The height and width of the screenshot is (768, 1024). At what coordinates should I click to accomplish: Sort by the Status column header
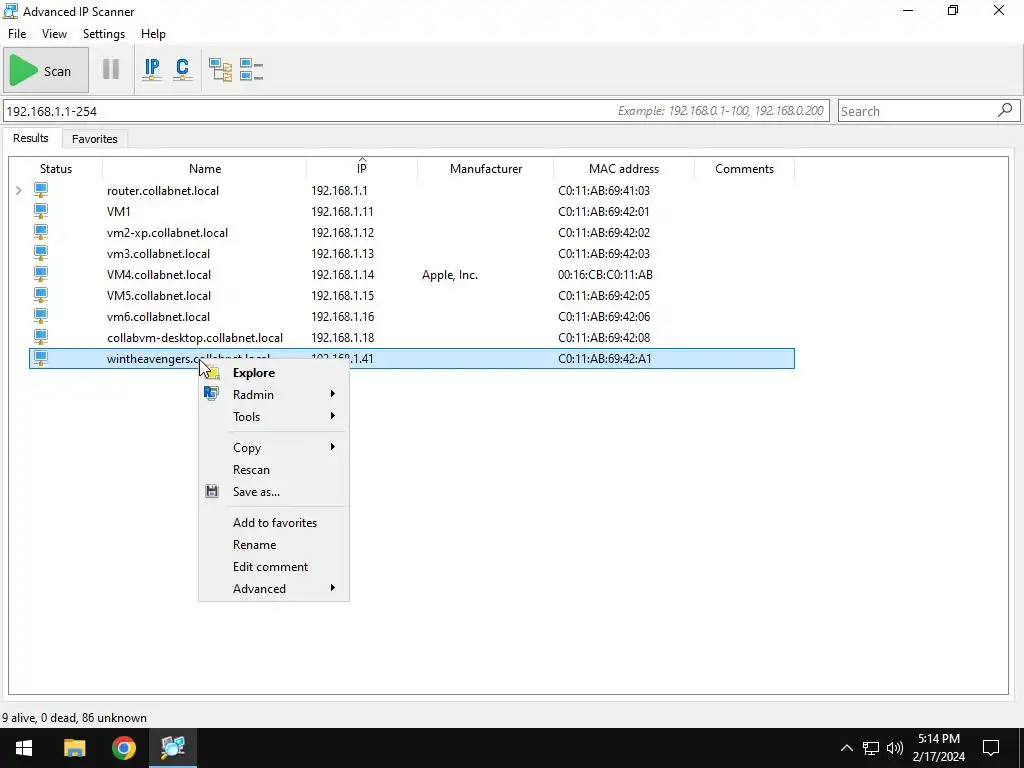(x=56, y=168)
